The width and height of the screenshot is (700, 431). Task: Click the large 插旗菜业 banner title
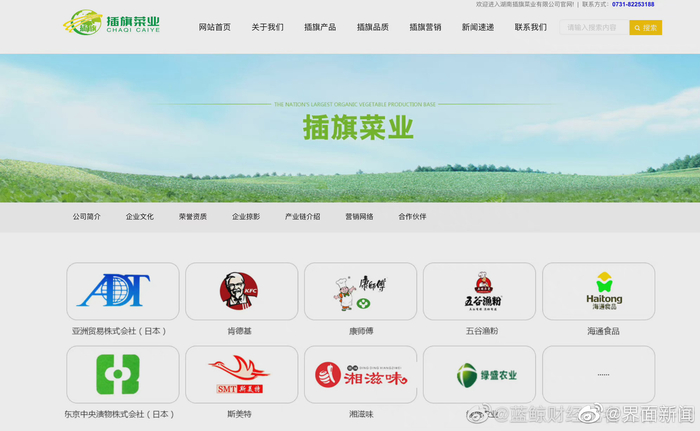point(358,128)
